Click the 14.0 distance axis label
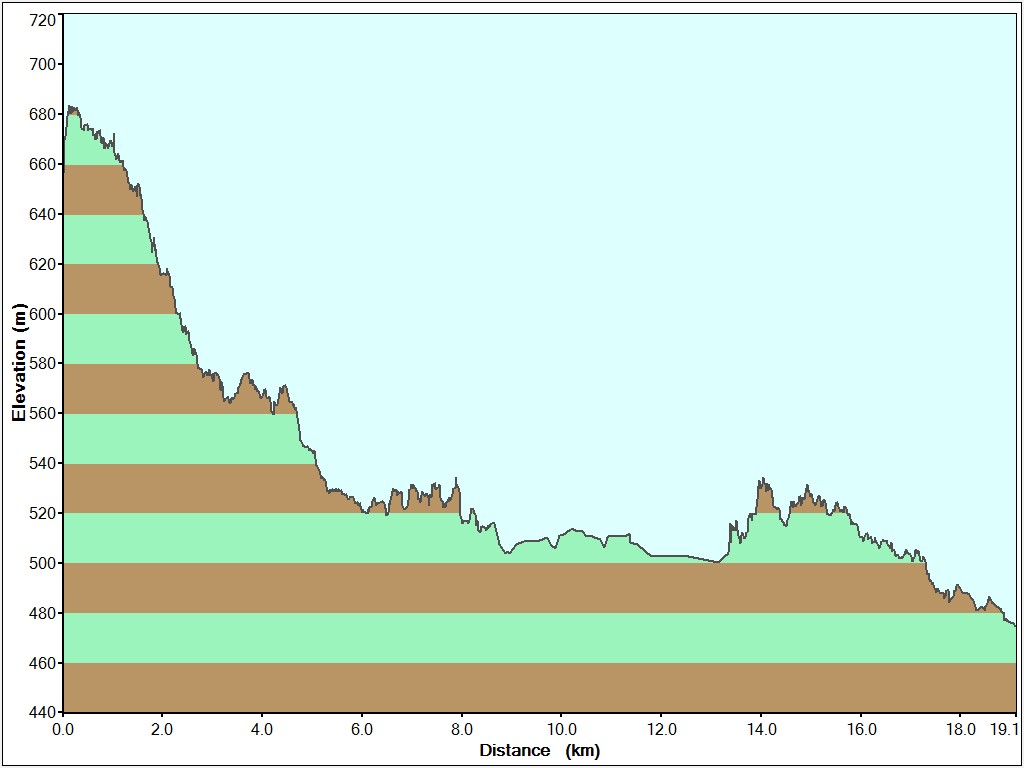This screenshot has width=1024, height=768. (x=761, y=728)
